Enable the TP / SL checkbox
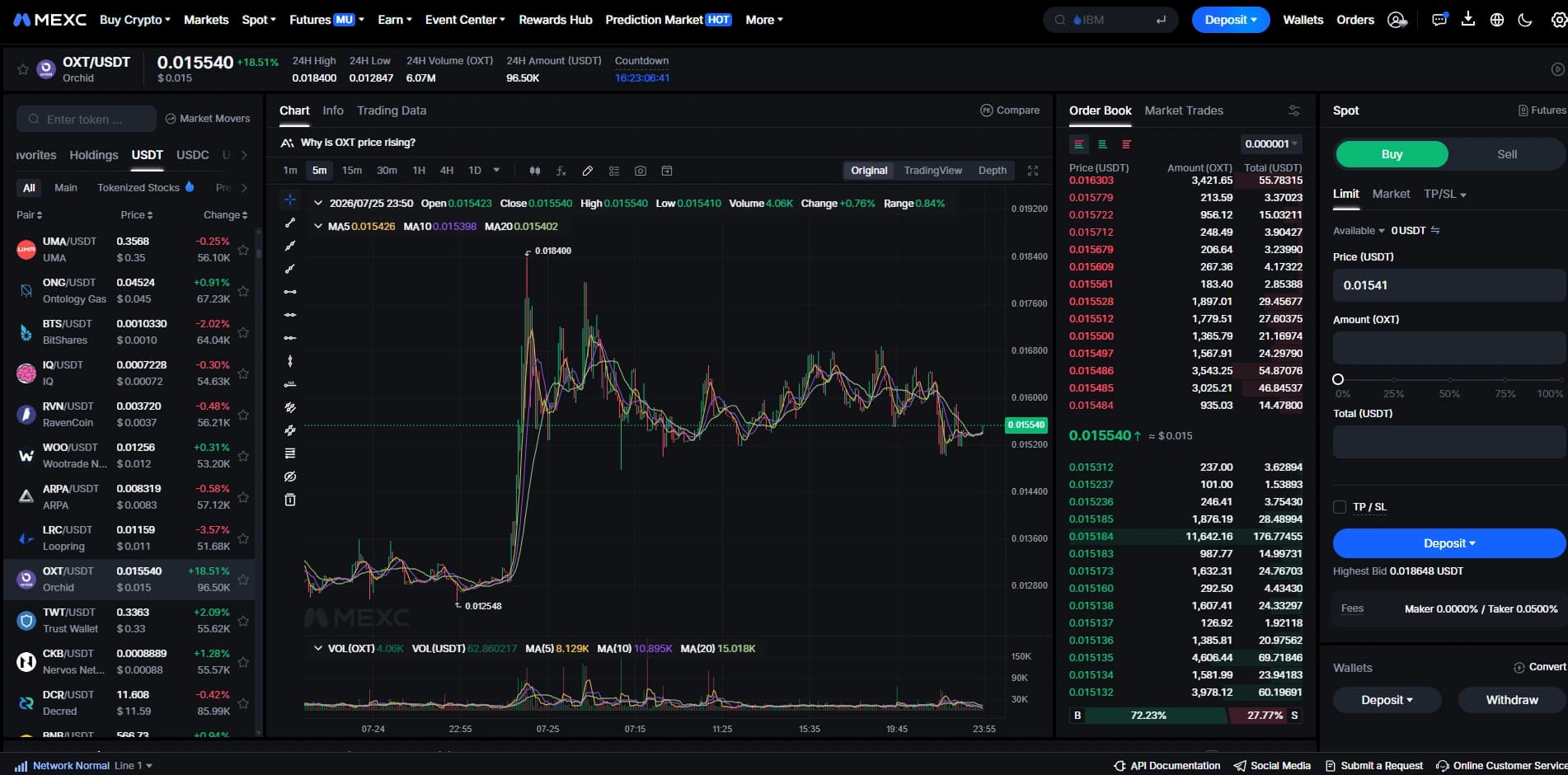The image size is (1568, 775). 1340,507
